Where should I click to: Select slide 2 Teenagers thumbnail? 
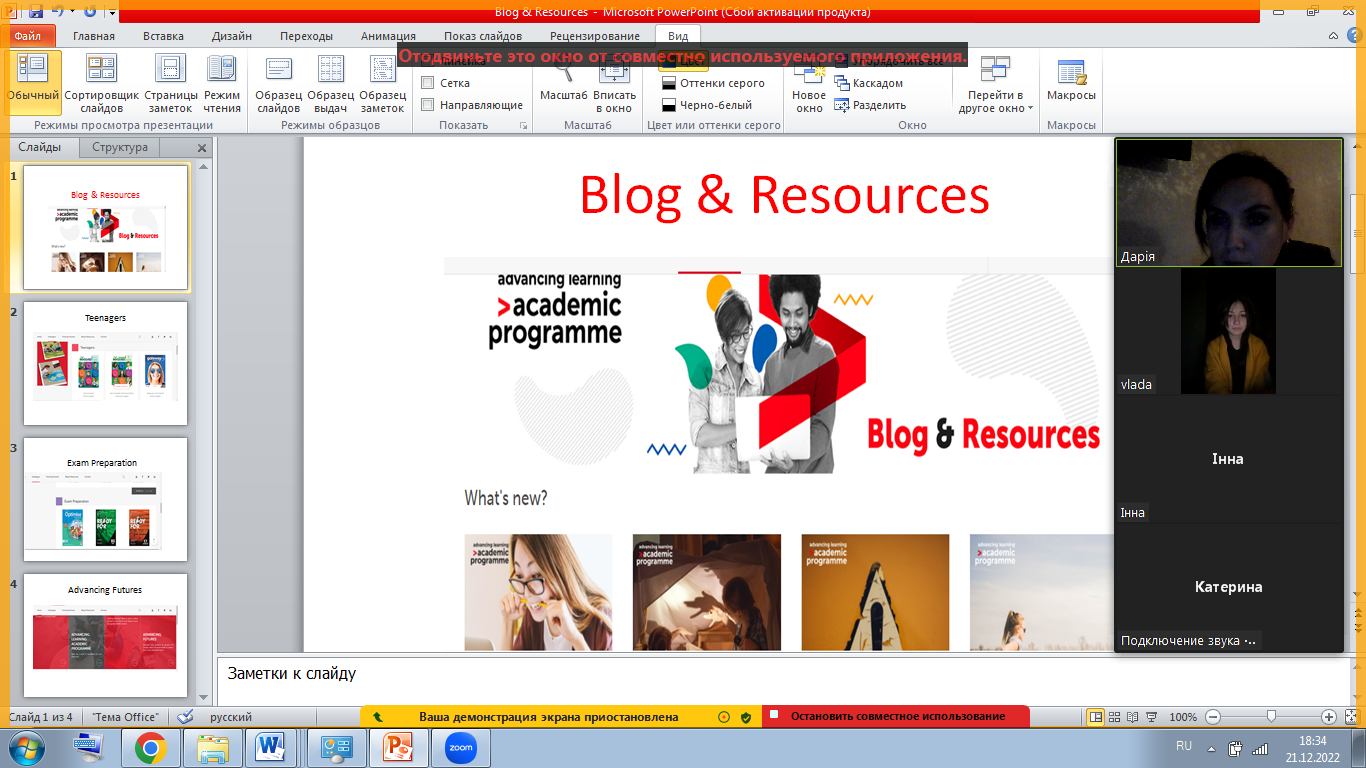click(105, 363)
